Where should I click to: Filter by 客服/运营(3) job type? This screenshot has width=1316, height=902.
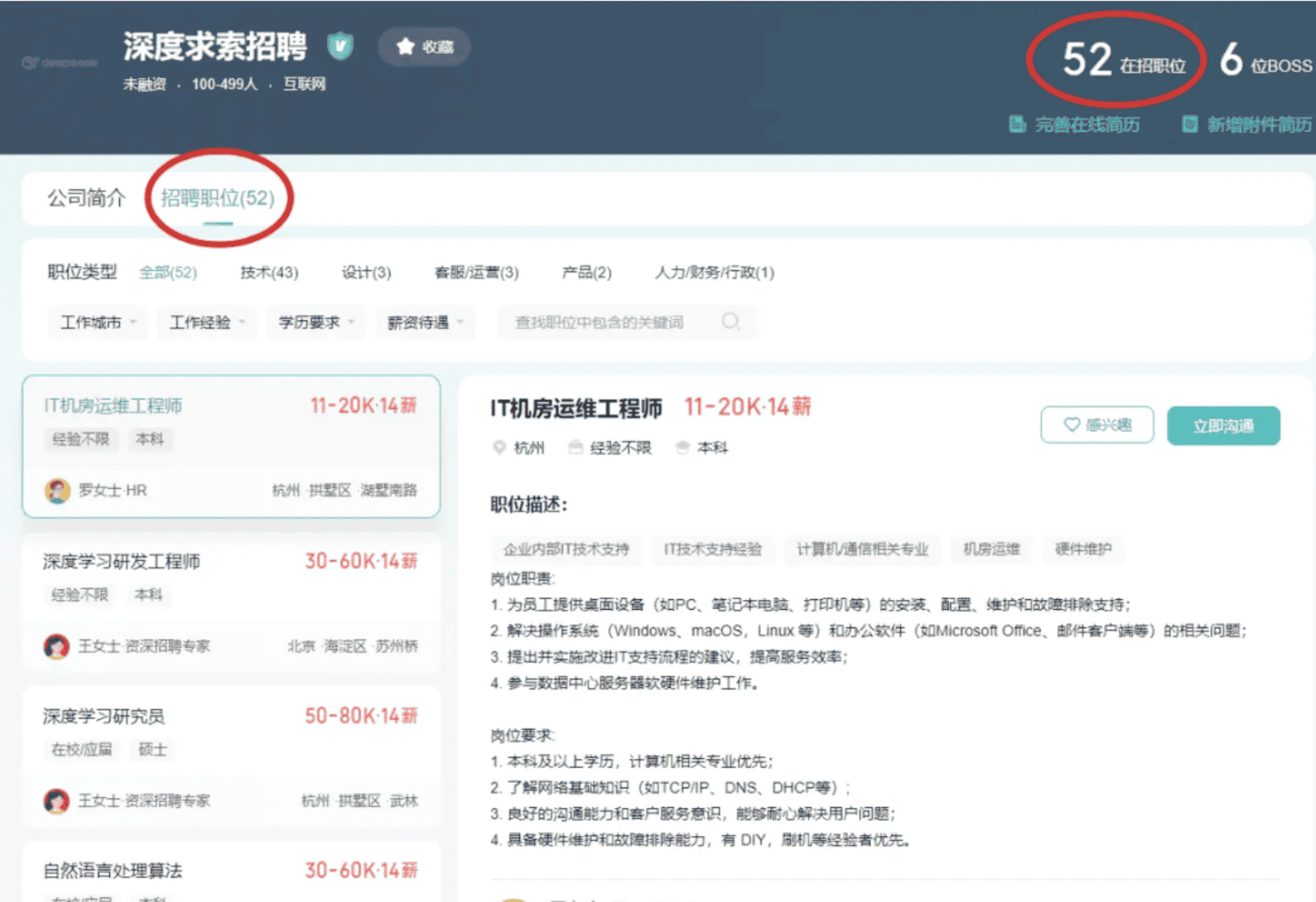click(476, 272)
